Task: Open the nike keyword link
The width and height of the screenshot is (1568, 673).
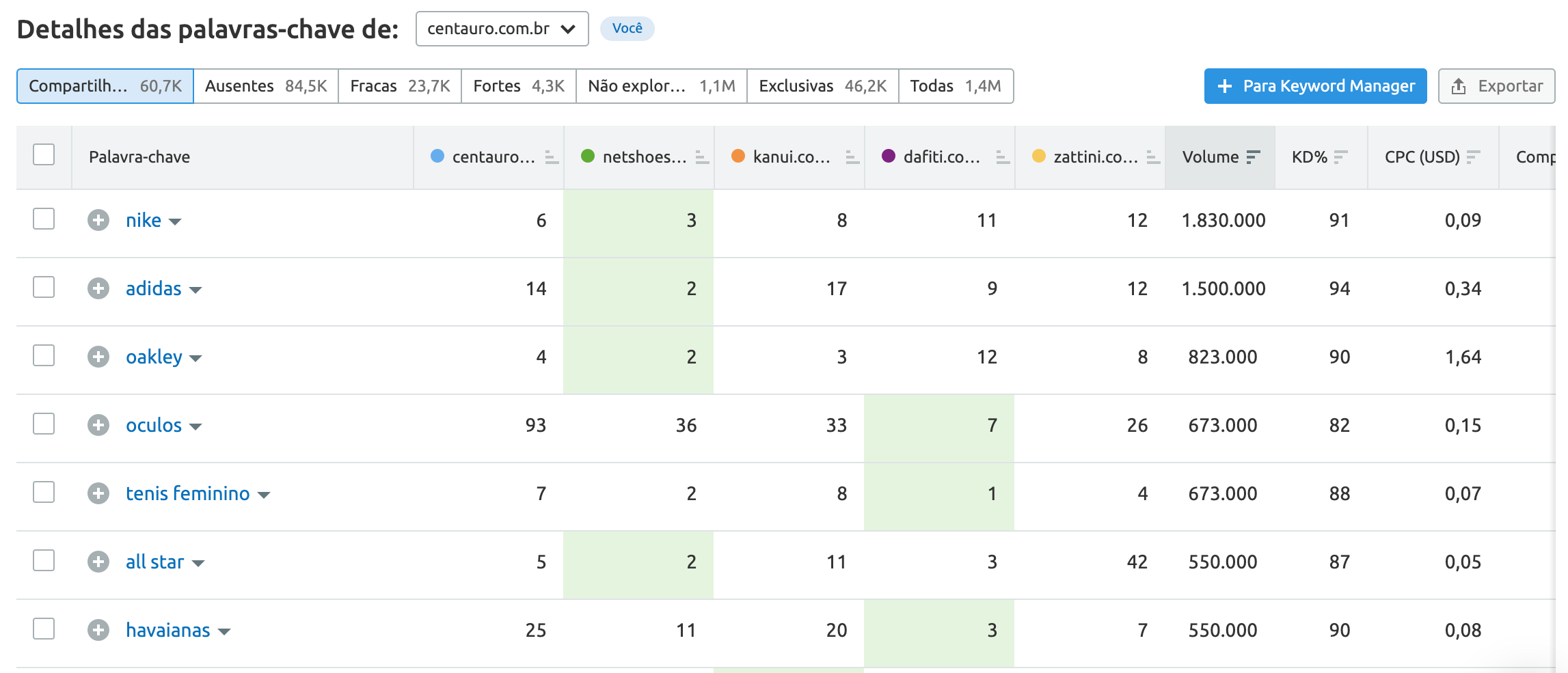Action: tap(144, 220)
